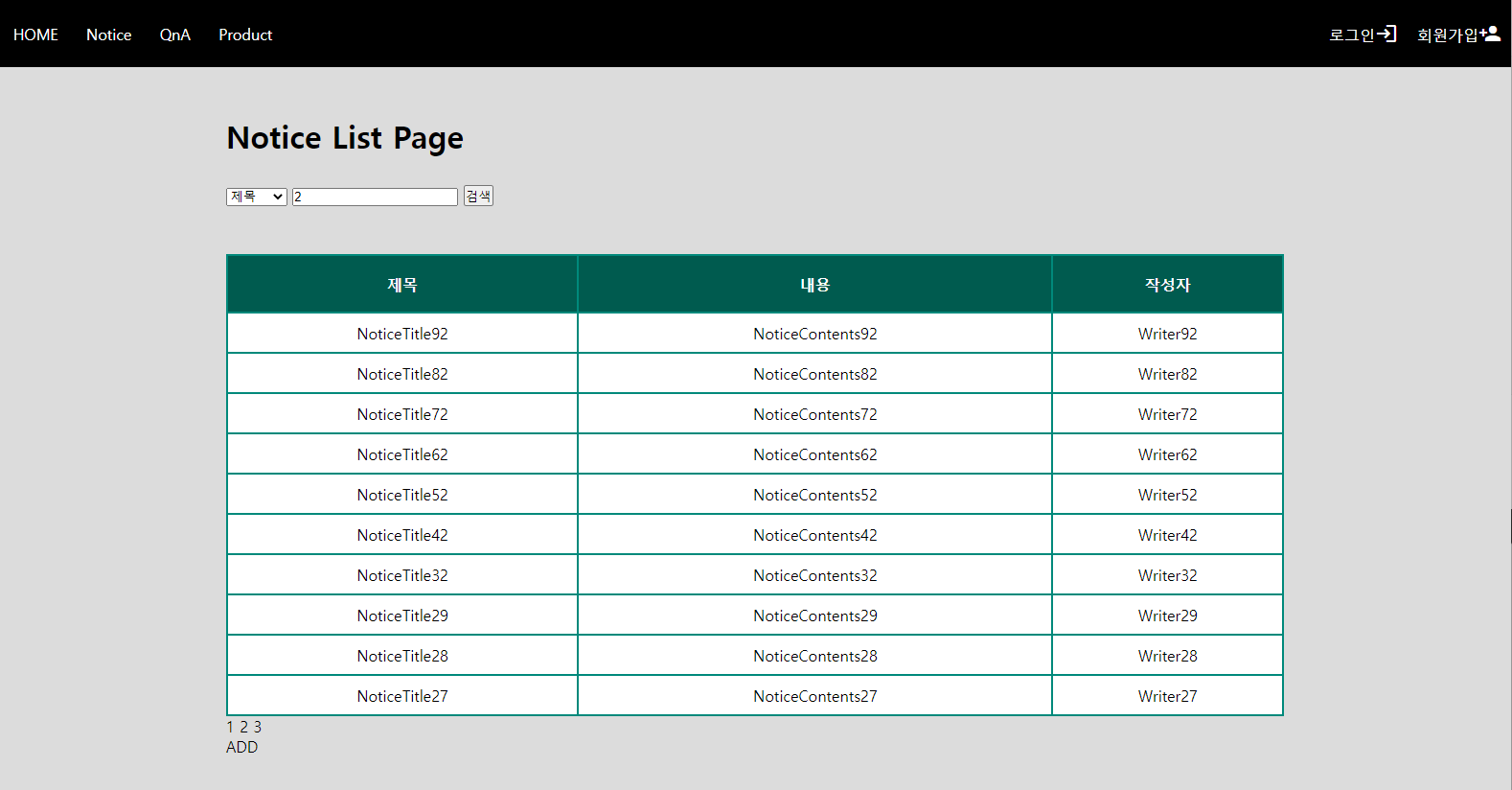This screenshot has height=790, width=1512.
Task: Select NoticeContents52 cell
Action: point(815,495)
